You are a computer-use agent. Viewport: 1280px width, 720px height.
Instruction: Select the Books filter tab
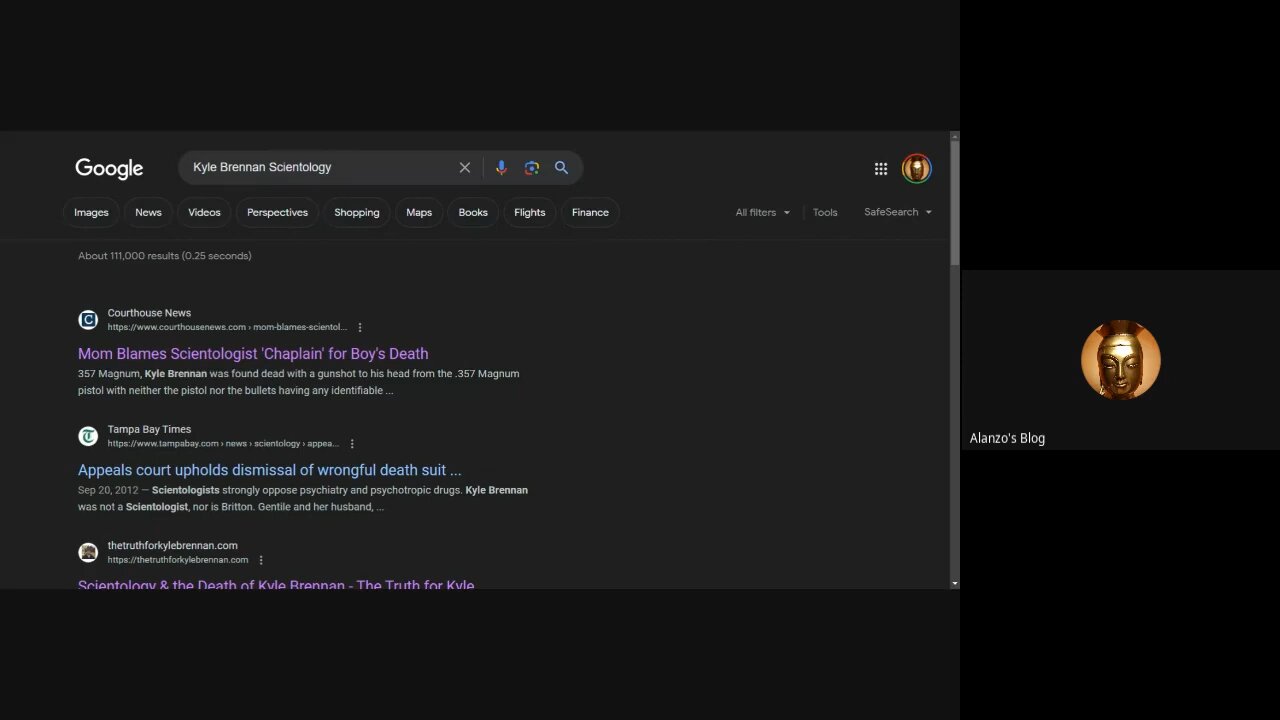point(473,212)
